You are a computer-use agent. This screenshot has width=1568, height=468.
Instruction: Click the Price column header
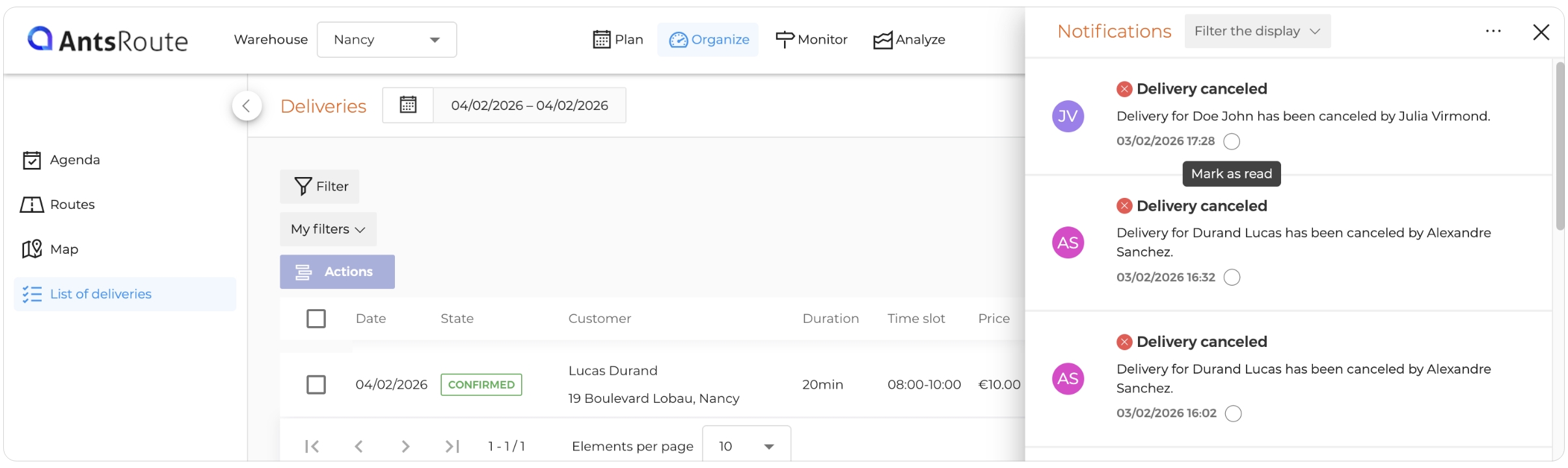coord(994,318)
